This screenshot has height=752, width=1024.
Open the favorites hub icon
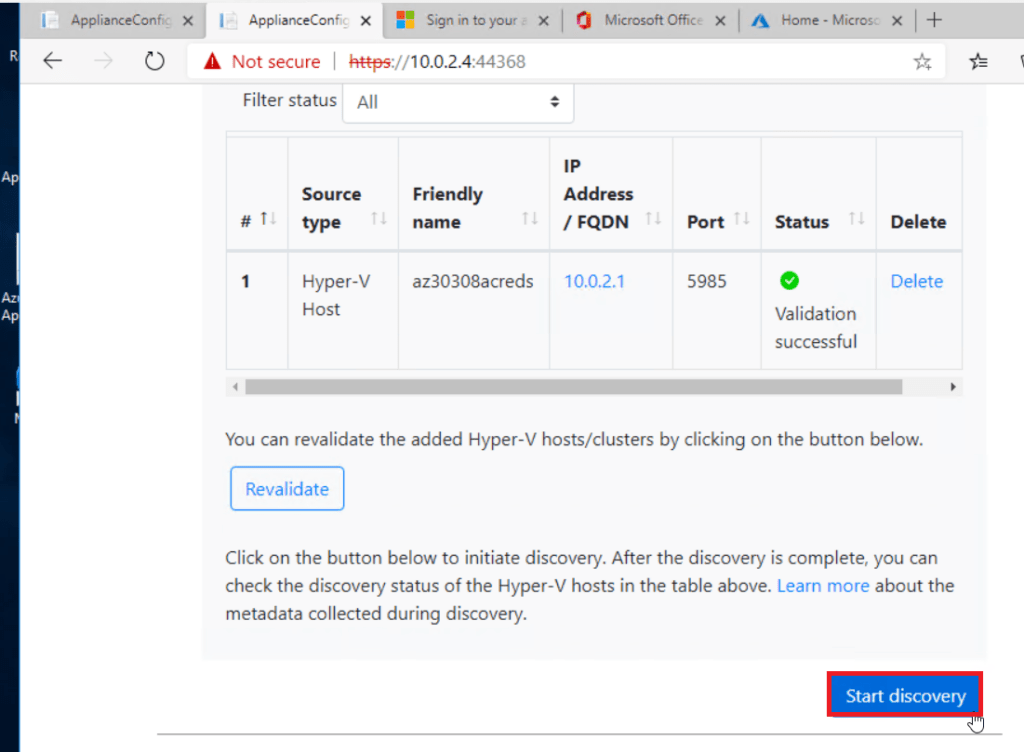[978, 60]
